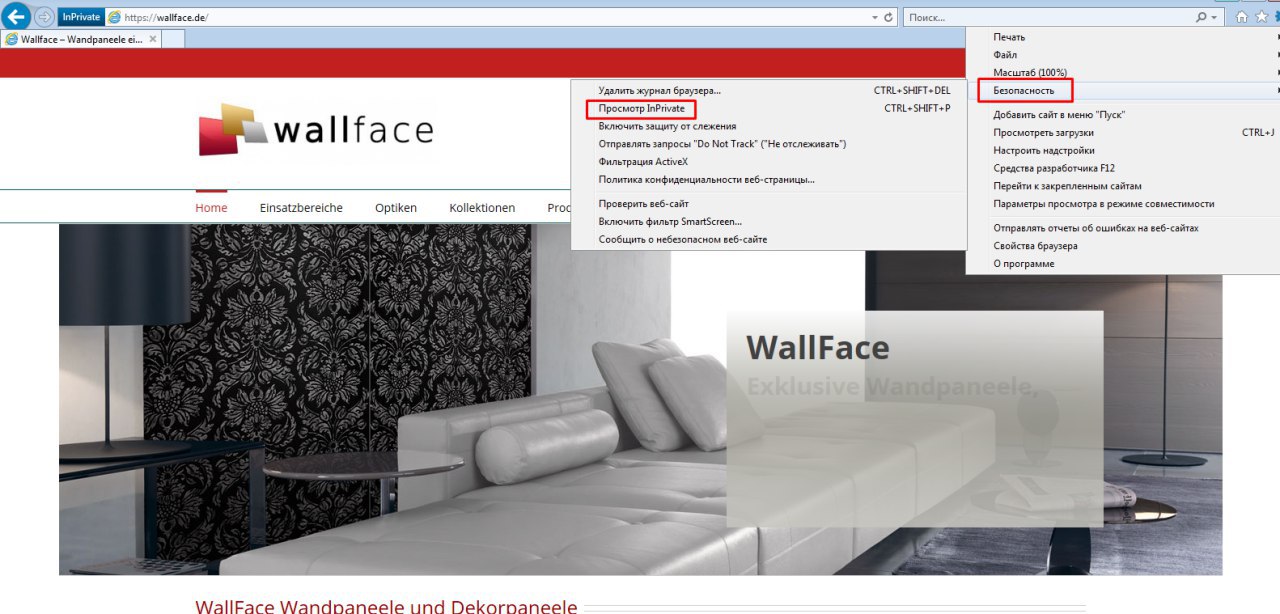The width and height of the screenshot is (1280, 614).
Task: Click the Поиск search input field
Action: click(1047, 17)
